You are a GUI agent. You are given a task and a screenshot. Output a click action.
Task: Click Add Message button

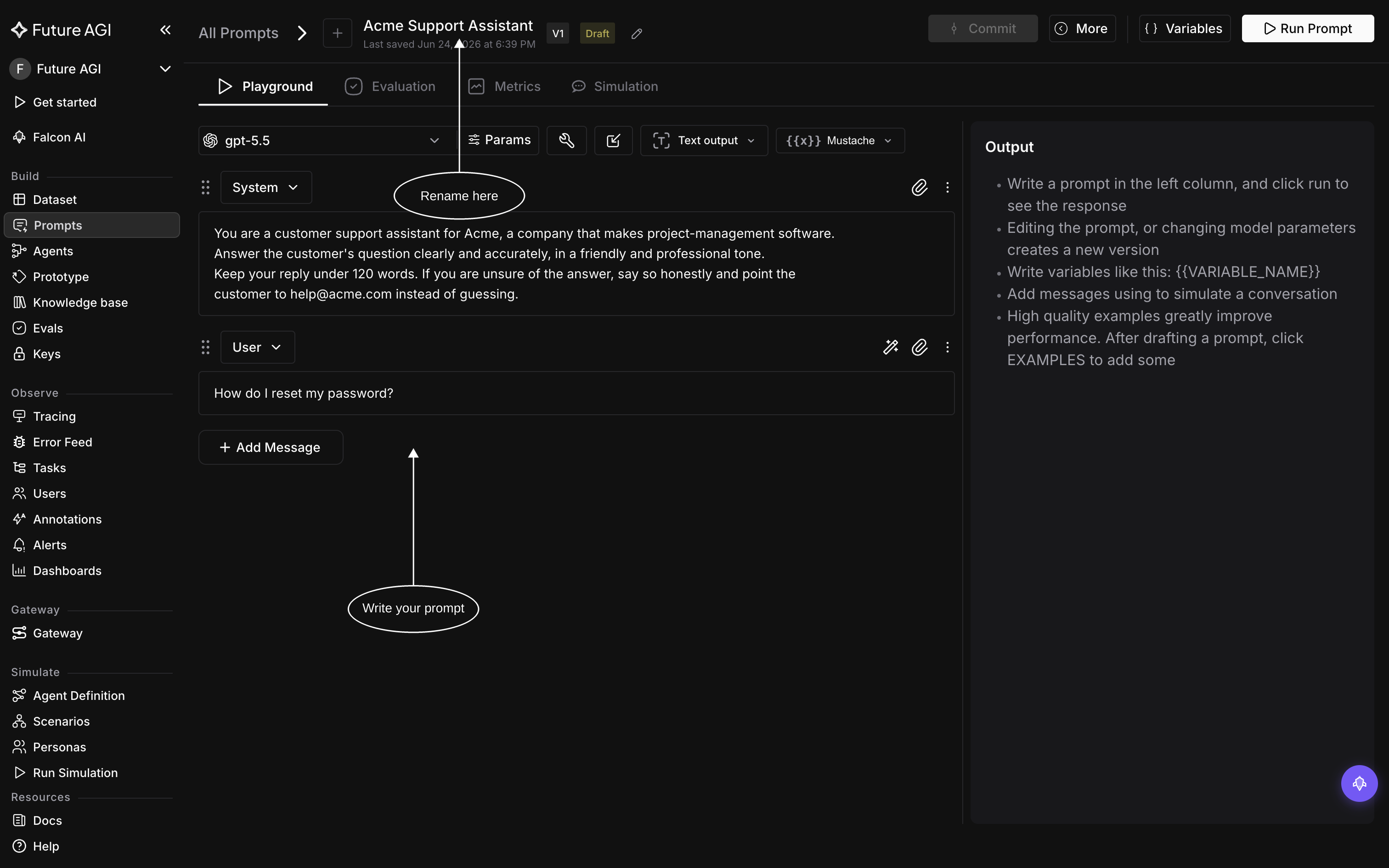[271, 447]
